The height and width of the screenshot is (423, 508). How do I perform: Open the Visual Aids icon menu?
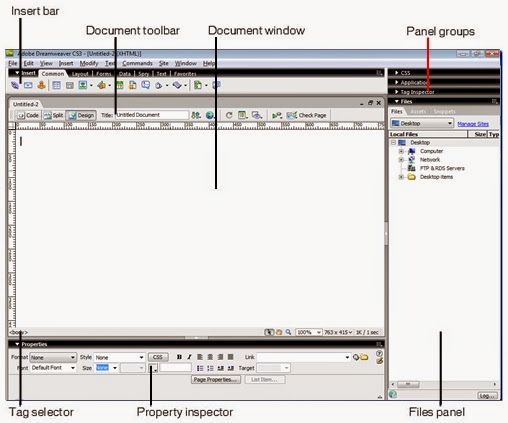[257, 115]
